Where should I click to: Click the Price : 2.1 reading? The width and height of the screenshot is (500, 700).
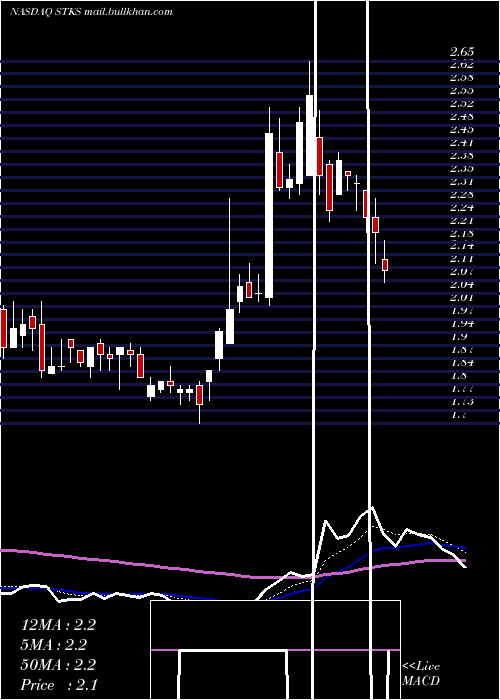tap(59, 685)
